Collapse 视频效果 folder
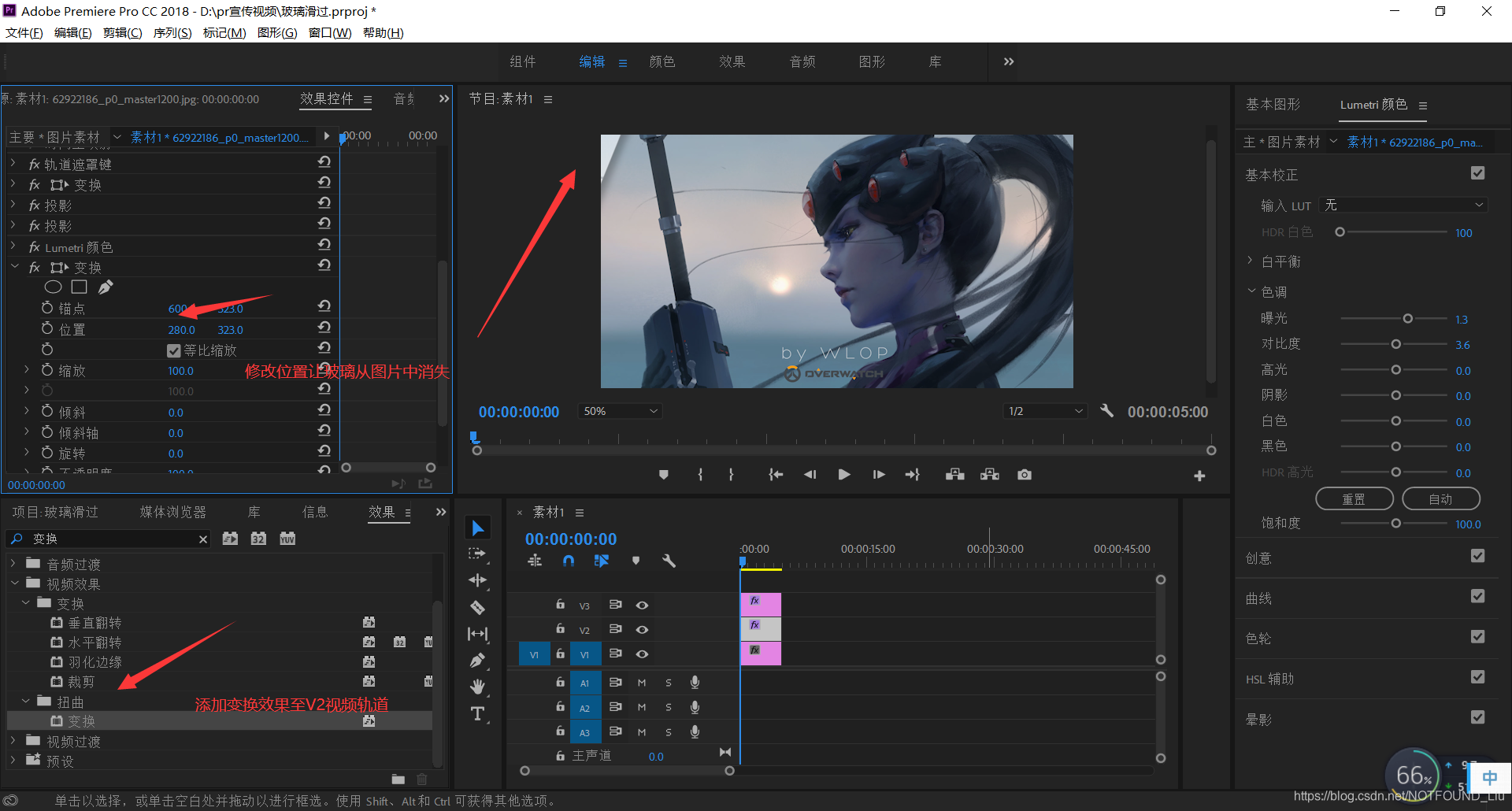This screenshot has height=811, width=1512. [15, 583]
